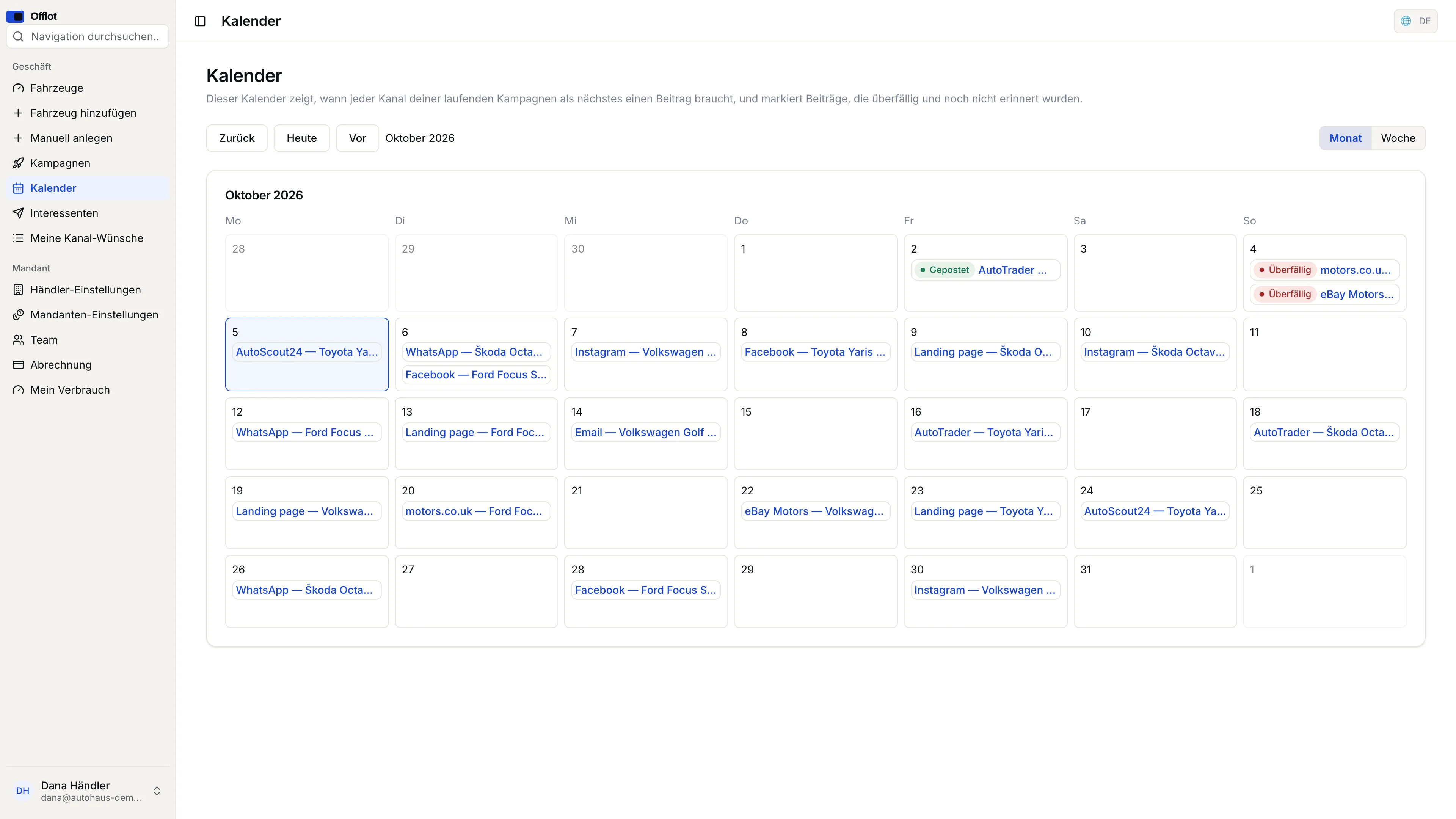This screenshot has width=1456, height=819.
Task: Click the plus icon beside Manuell anlegen
Action: click(18, 138)
